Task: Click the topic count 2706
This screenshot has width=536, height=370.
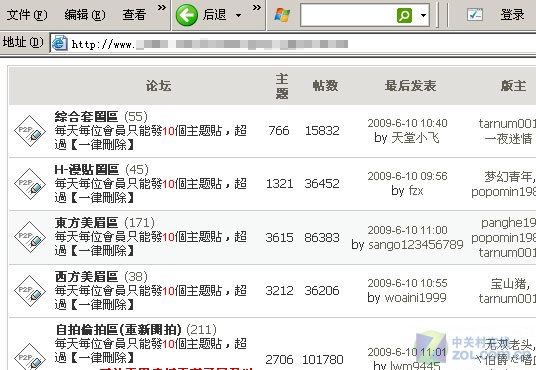Action: click(x=279, y=359)
